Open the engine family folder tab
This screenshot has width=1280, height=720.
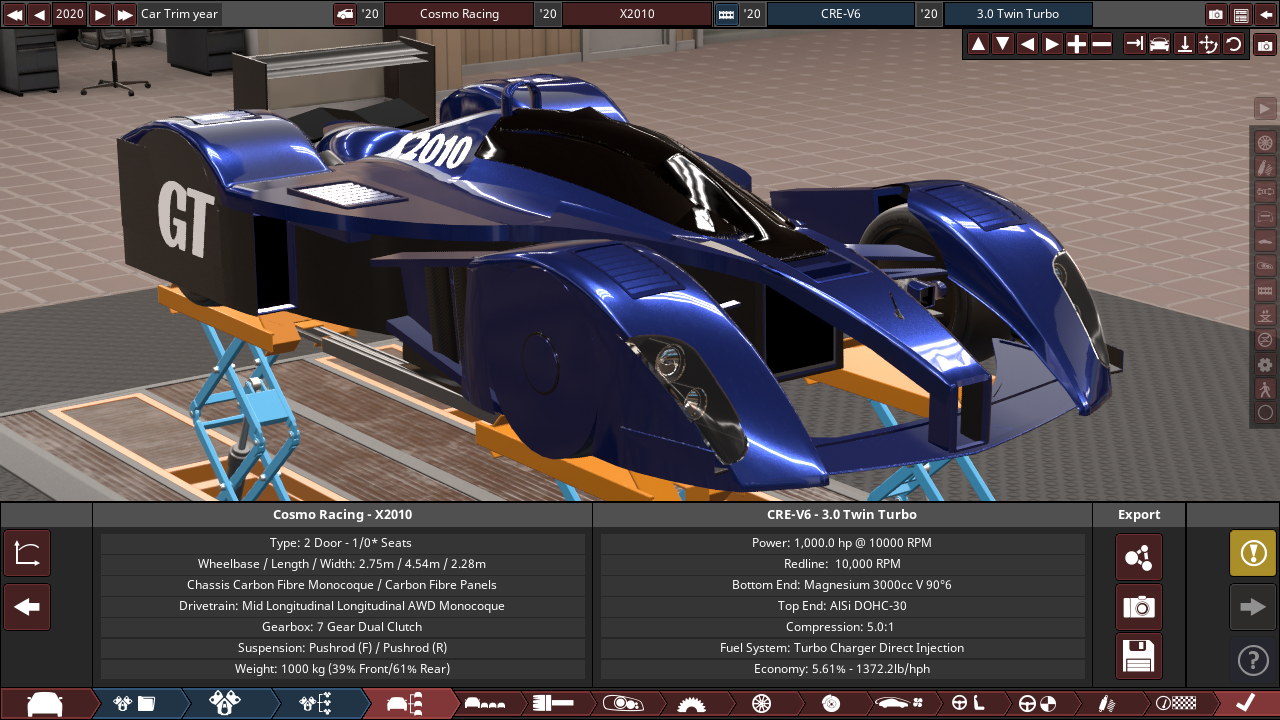pos(135,704)
